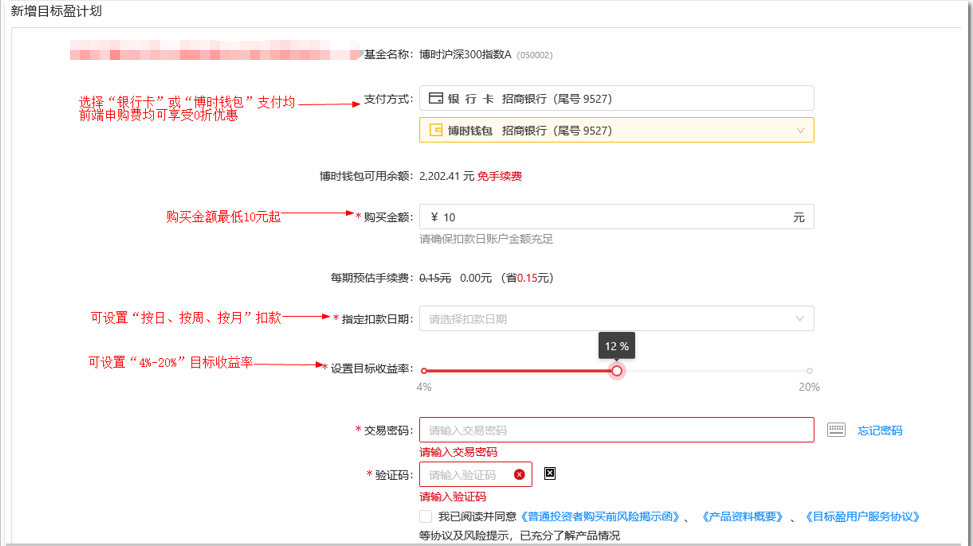Viewport: 973px width, 546px height.
Task: Click the 忘记密码 link
Action: tap(879, 431)
